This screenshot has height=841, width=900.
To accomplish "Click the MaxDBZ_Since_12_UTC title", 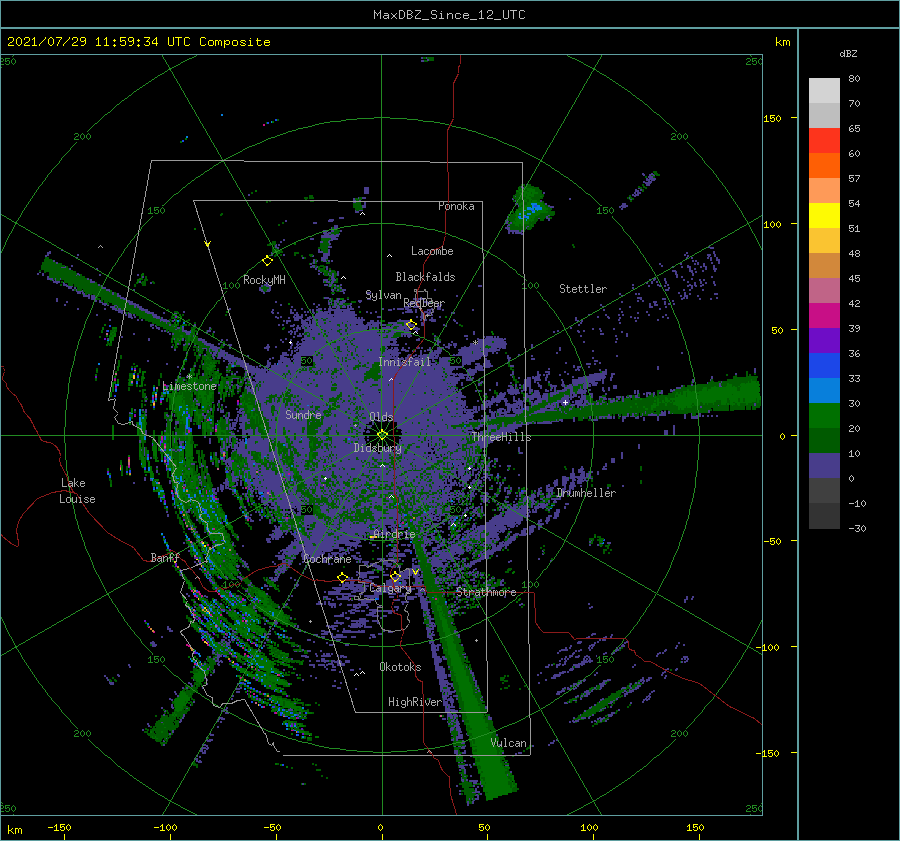I will [449, 15].
